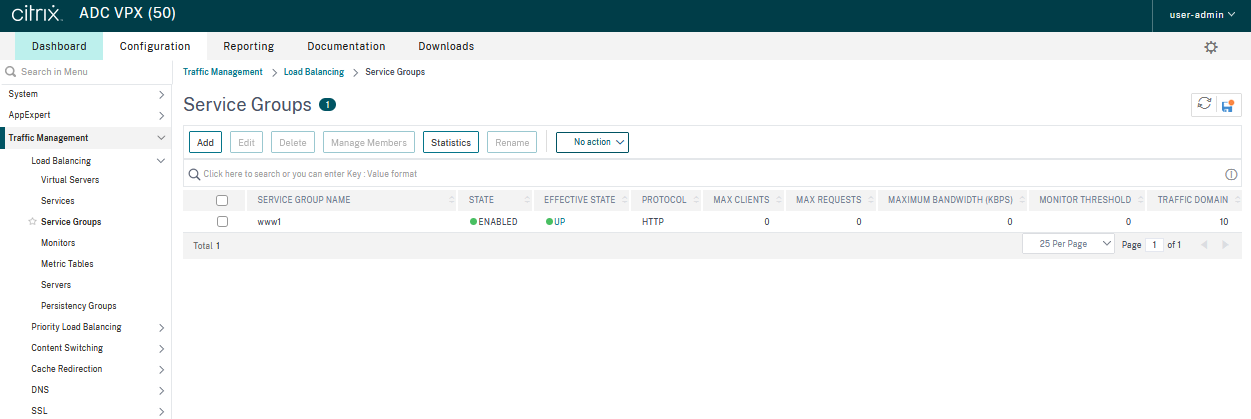The height and width of the screenshot is (419, 1251).
Task: Click the Rename button
Action: [x=512, y=142]
